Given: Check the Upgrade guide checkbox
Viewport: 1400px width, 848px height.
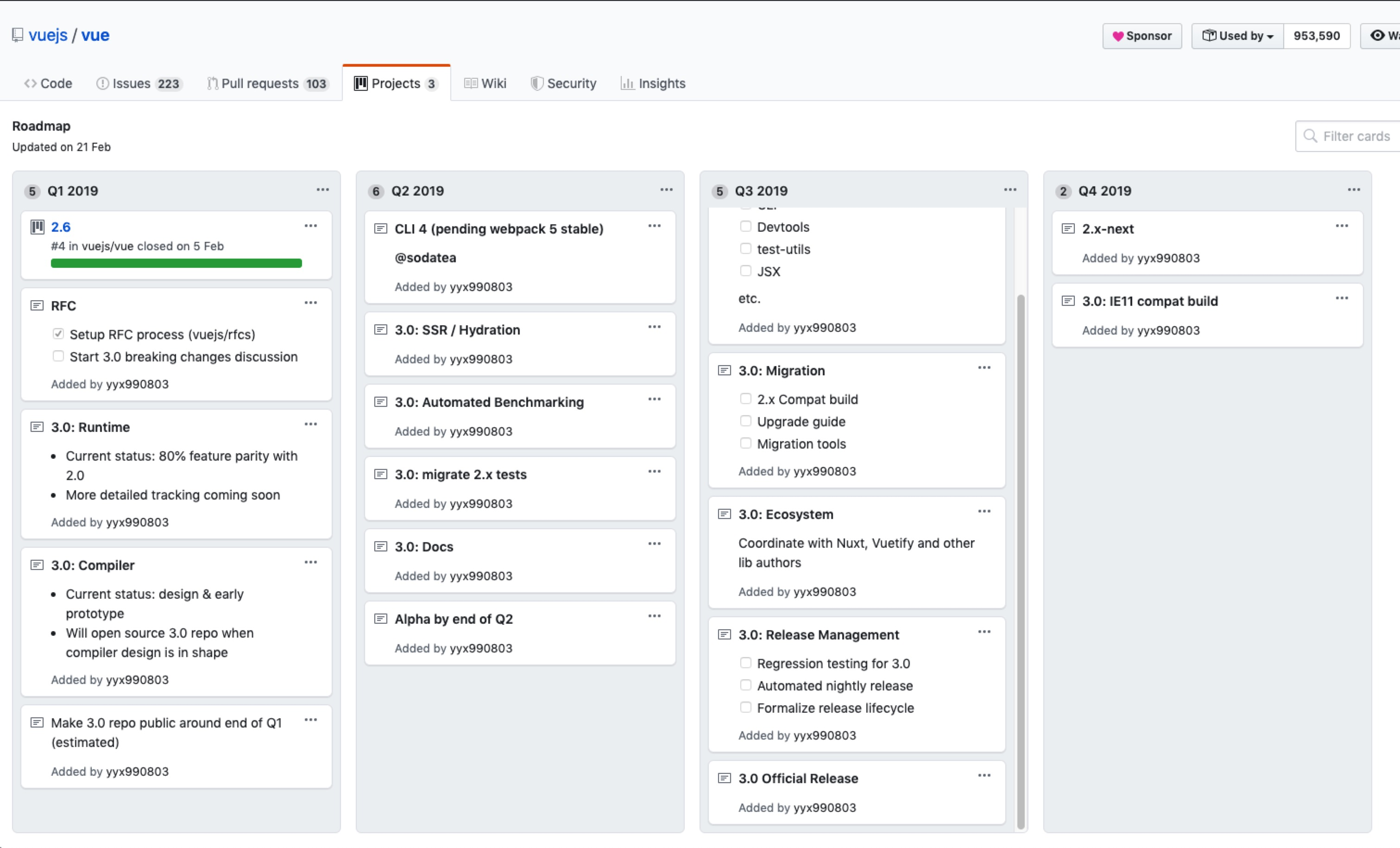Looking at the screenshot, I should 745,421.
